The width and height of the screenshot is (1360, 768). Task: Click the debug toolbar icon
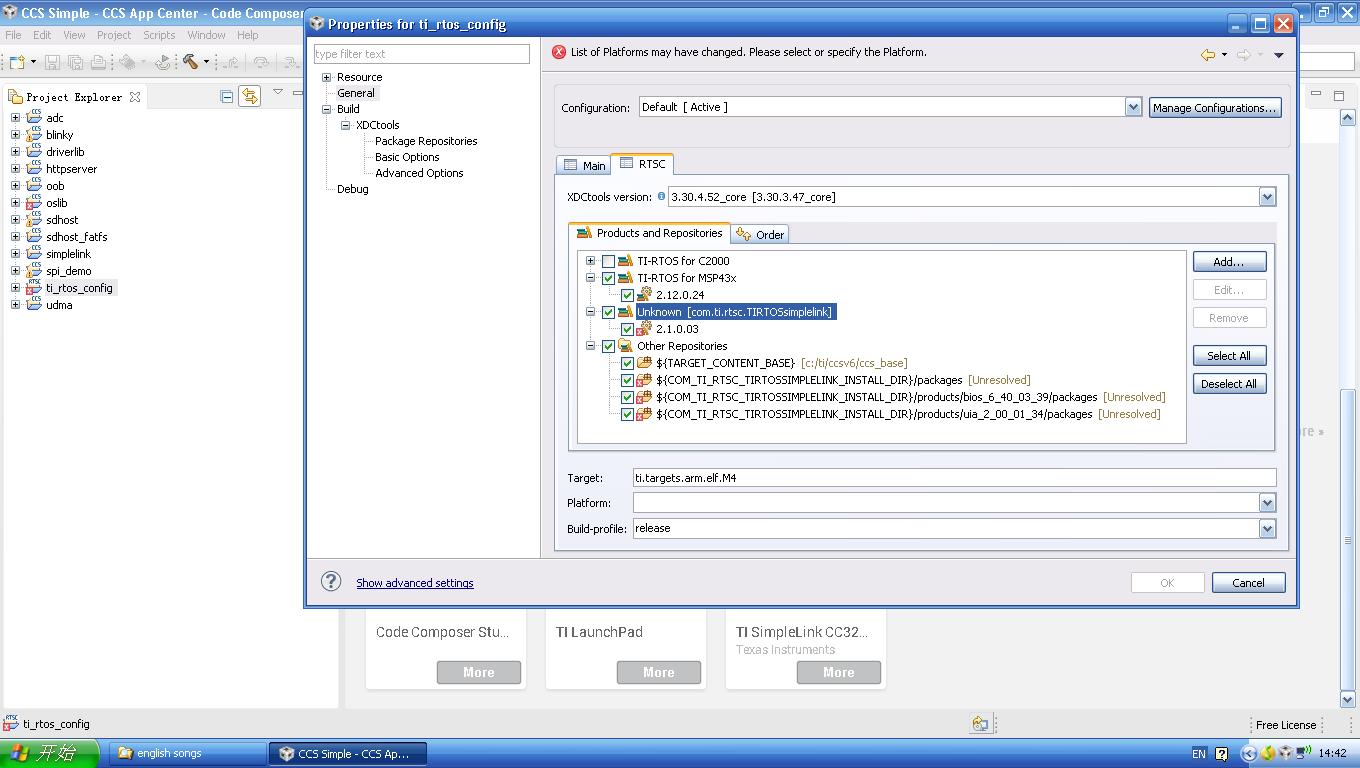[128, 62]
